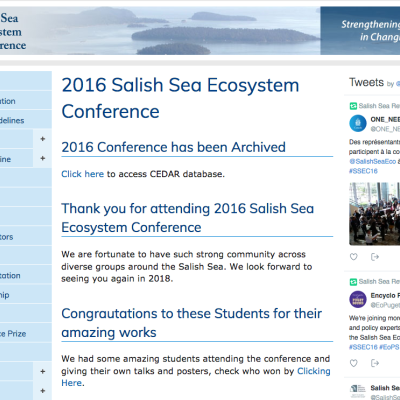The width and height of the screenshot is (400, 400).
Task: Select the 'tion' sidebar menu item at top
Action: tap(26, 101)
